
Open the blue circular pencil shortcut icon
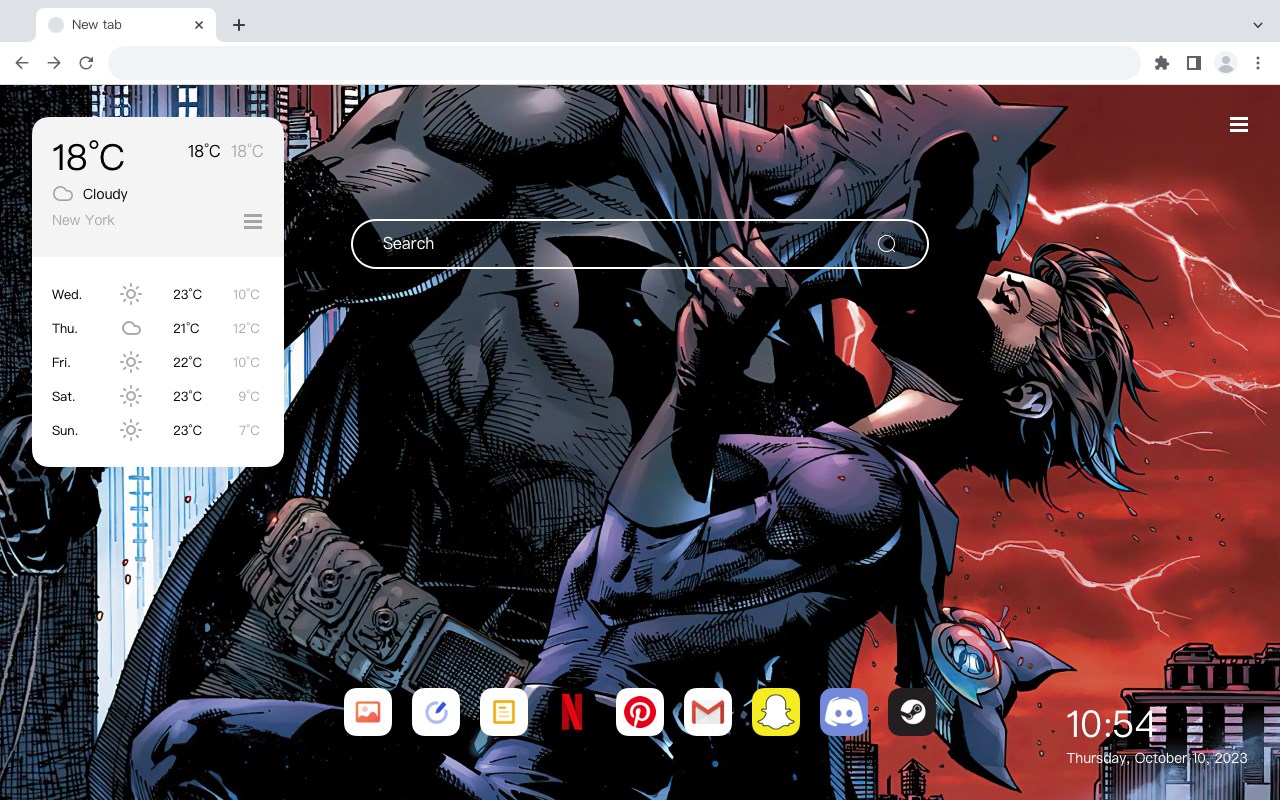click(436, 712)
